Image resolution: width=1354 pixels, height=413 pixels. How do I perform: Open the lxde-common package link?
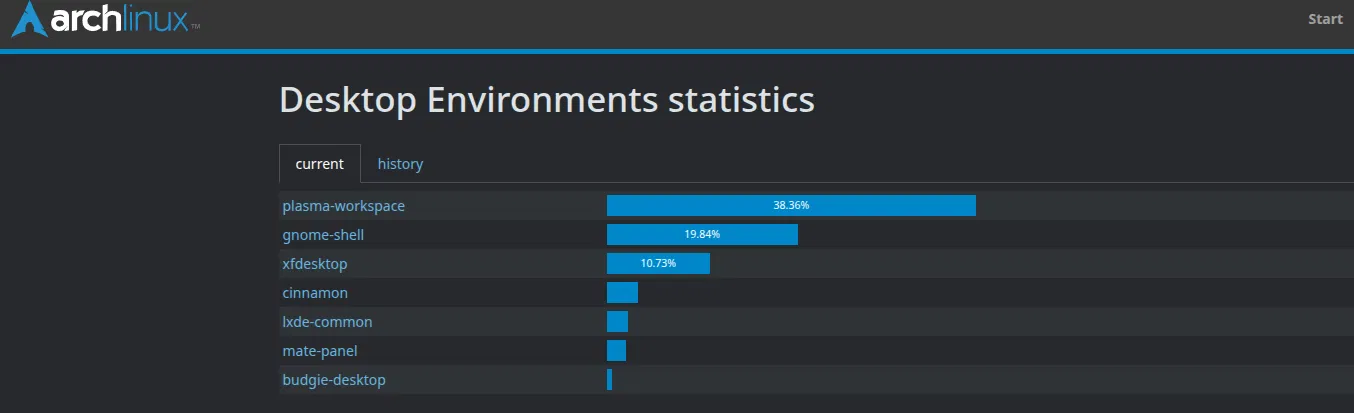tap(327, 322)
